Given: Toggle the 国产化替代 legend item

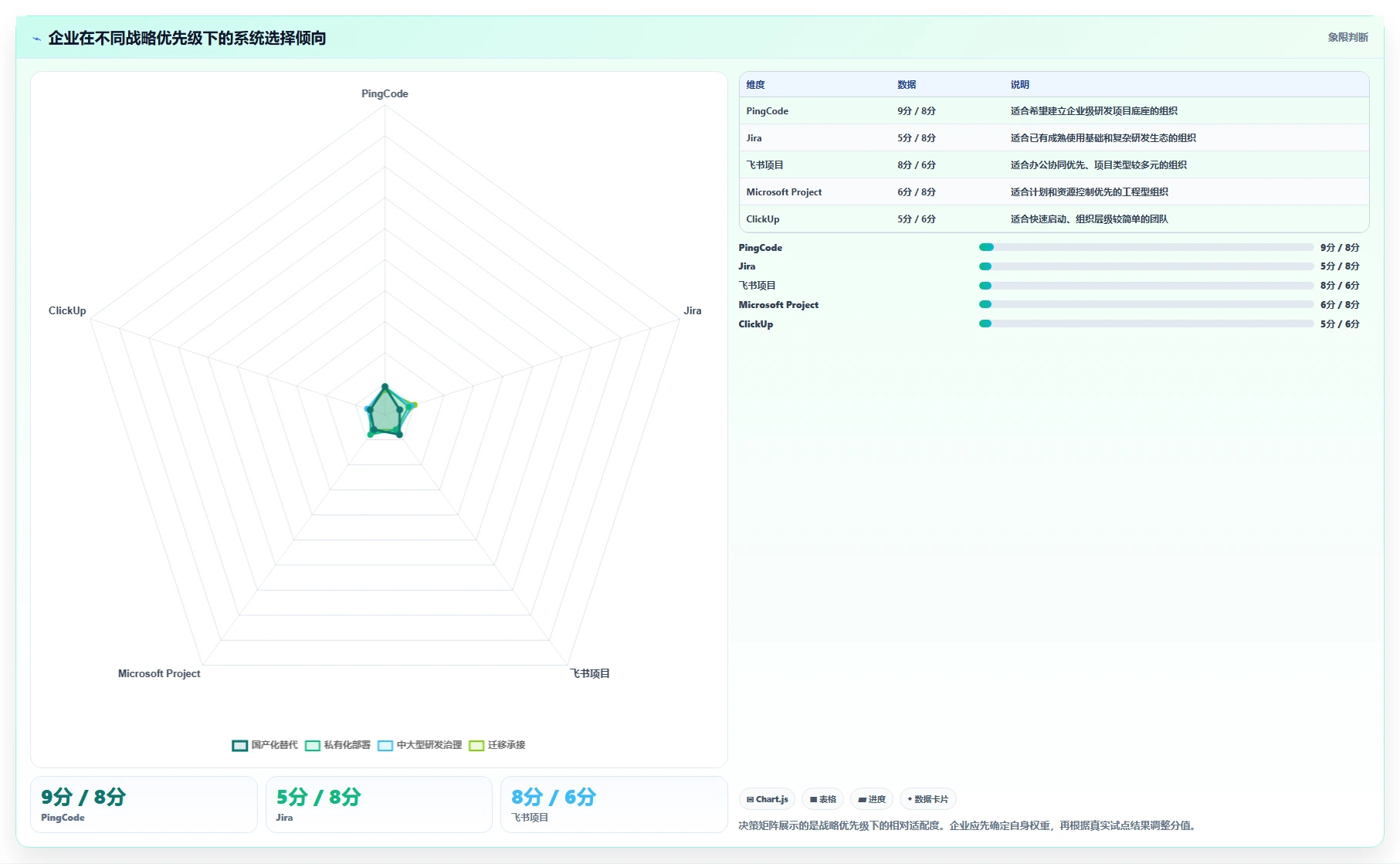Looking at the screenshot, I should (x=265, y=745).
